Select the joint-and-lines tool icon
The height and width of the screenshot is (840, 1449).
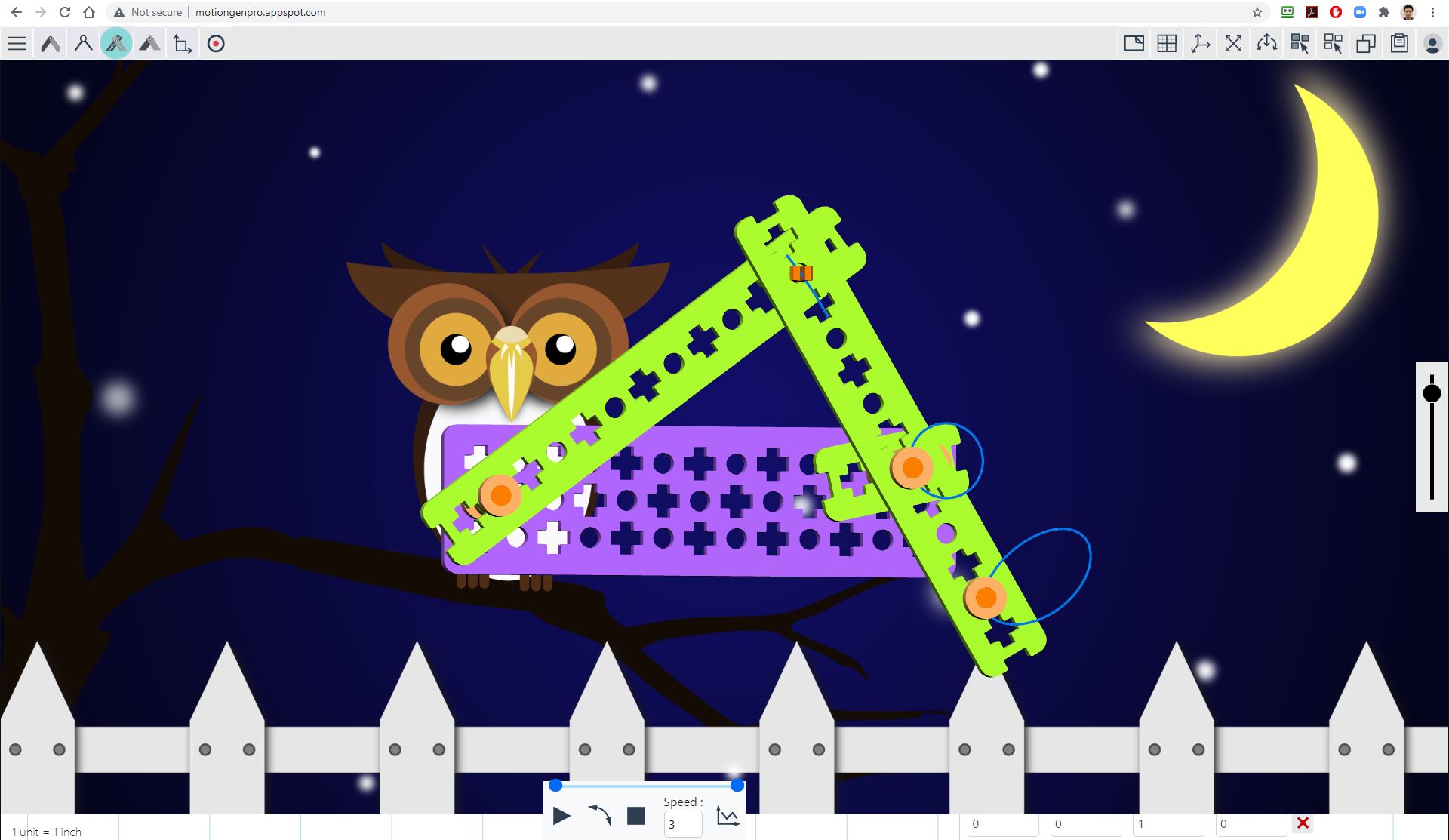(83, 44)
